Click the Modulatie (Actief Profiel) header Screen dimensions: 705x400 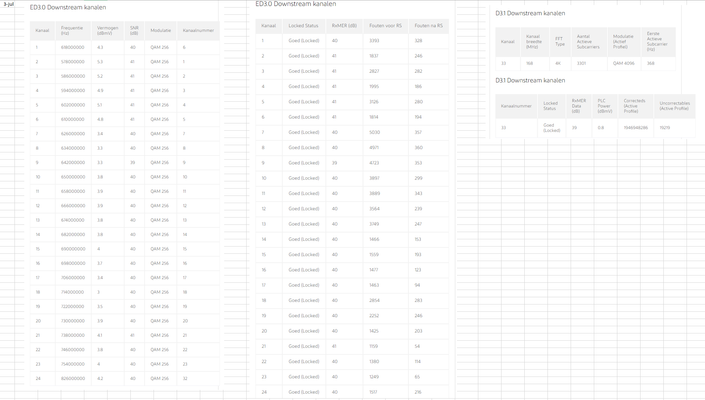(623, 41)
